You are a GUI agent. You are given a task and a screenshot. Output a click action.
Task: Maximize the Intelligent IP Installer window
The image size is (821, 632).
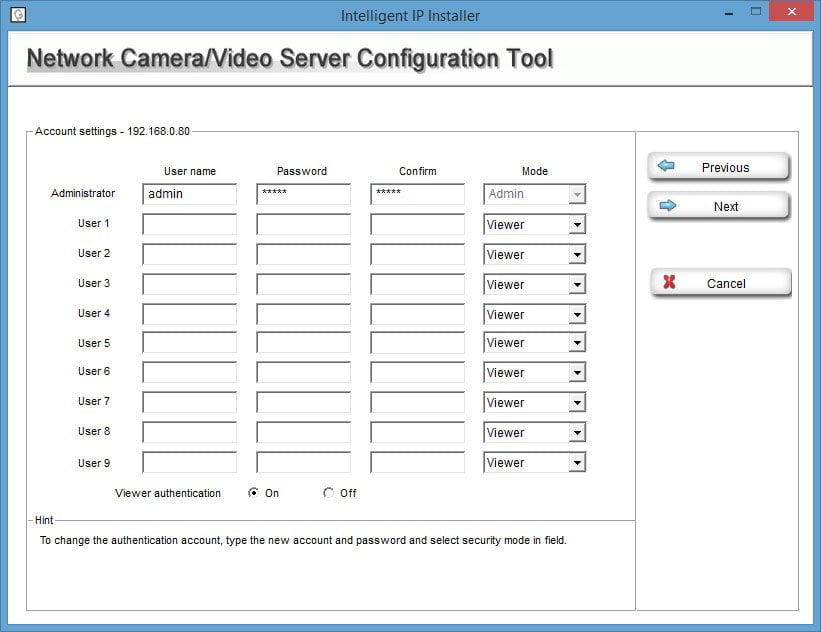tap(756, 11)
